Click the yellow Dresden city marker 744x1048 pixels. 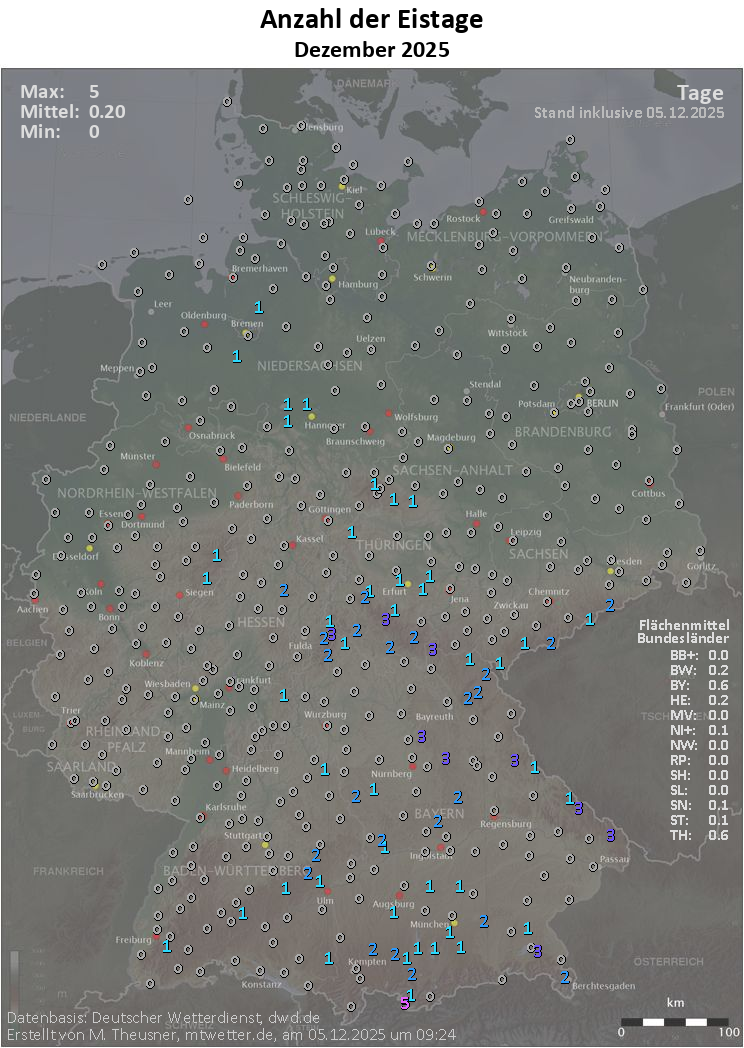[610, 571]
